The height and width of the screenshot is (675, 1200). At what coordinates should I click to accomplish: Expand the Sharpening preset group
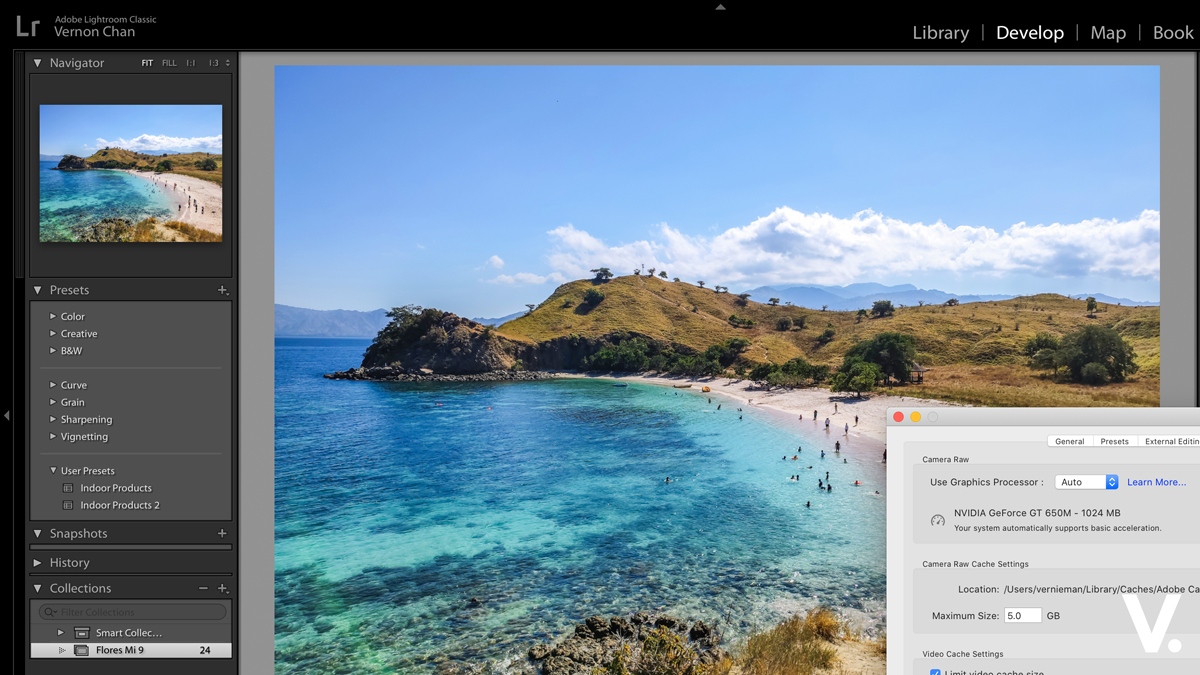point(53,419)
